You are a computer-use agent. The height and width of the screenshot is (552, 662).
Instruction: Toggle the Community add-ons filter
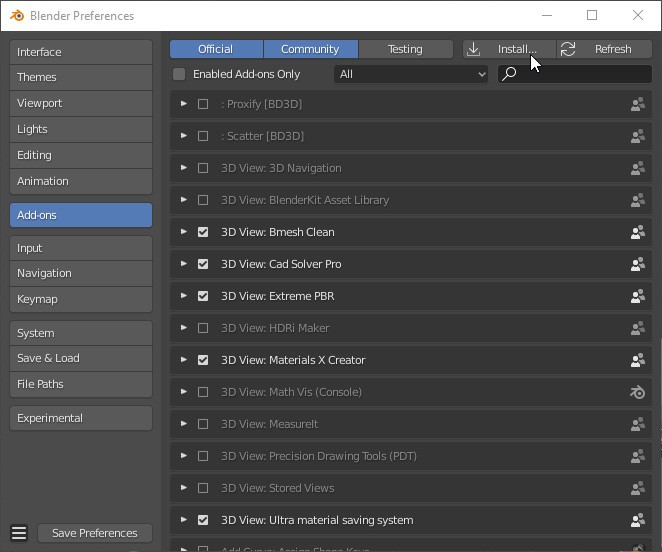pos(311,49)
